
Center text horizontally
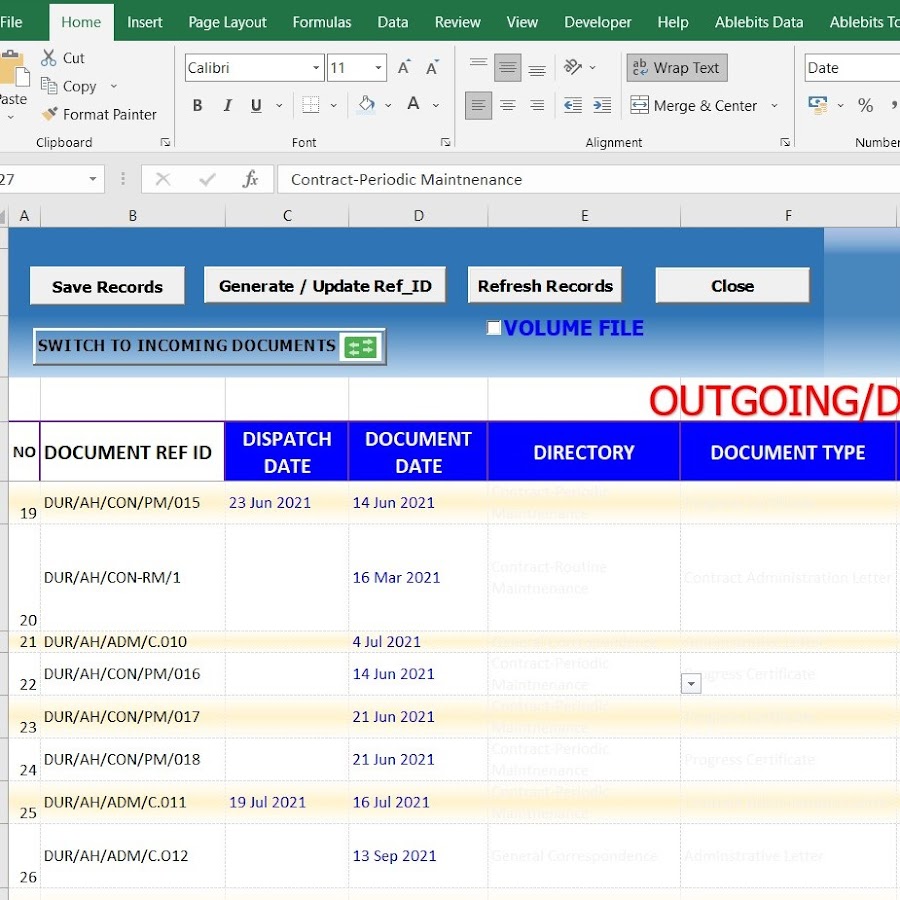click(x=507, y=105)
